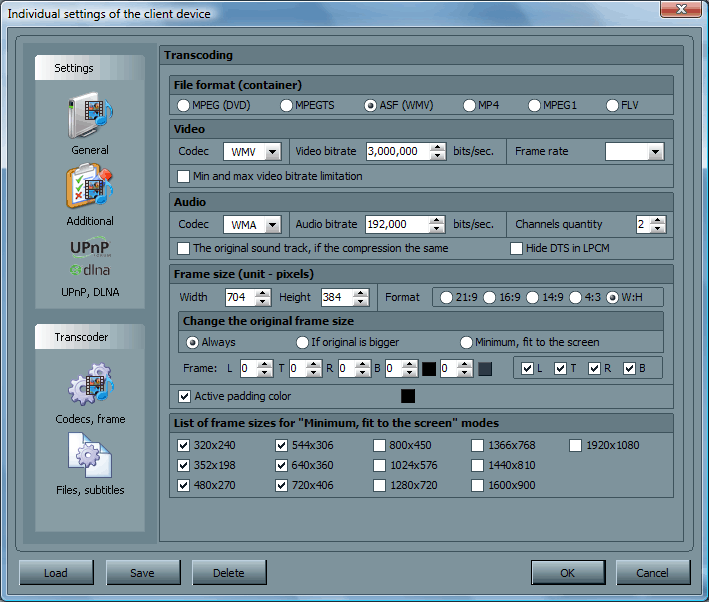Select the 4:3 format ratio

(x=575, y=298)
